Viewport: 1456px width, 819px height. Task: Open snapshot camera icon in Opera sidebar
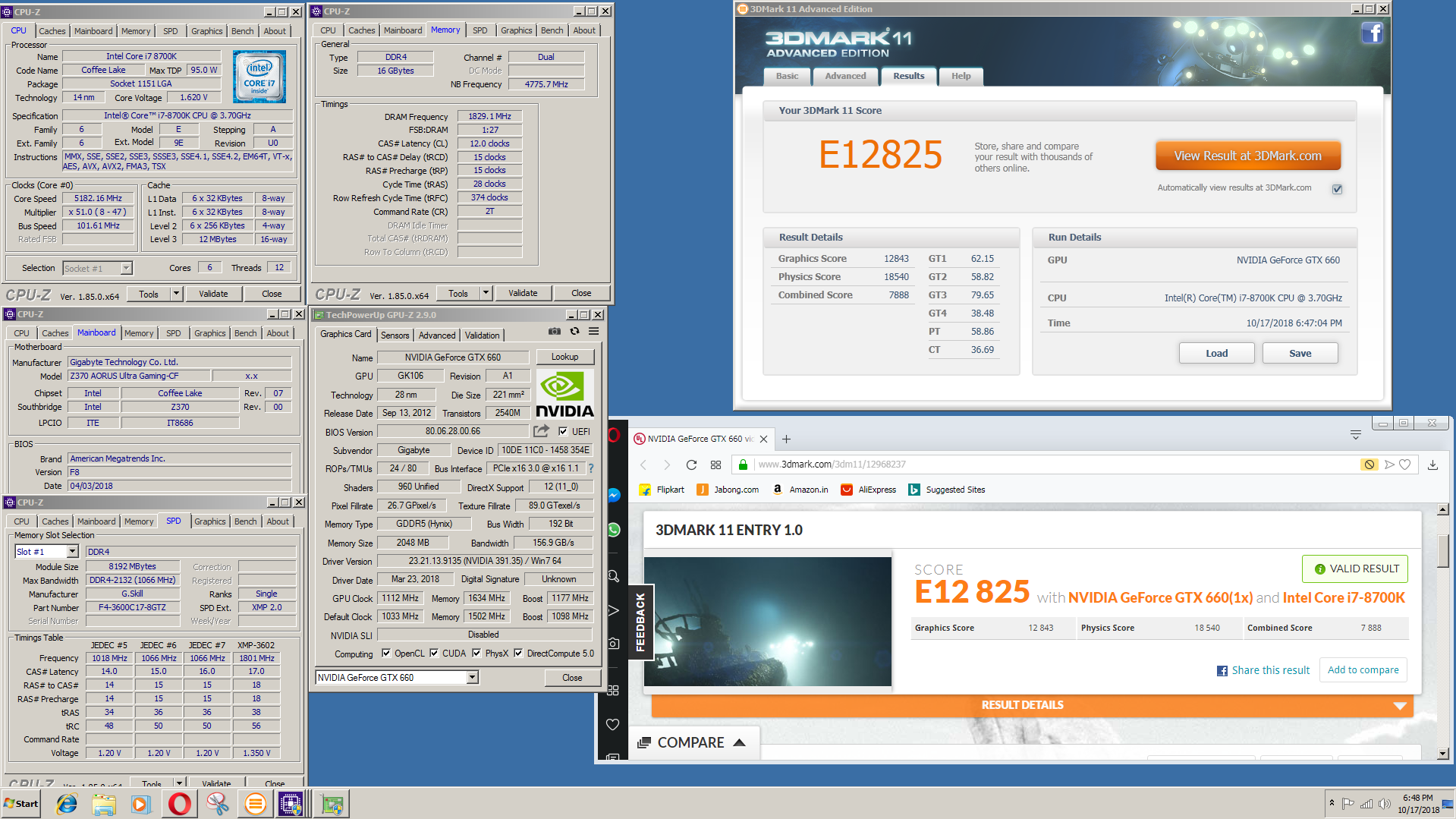(x=614, y=644)
